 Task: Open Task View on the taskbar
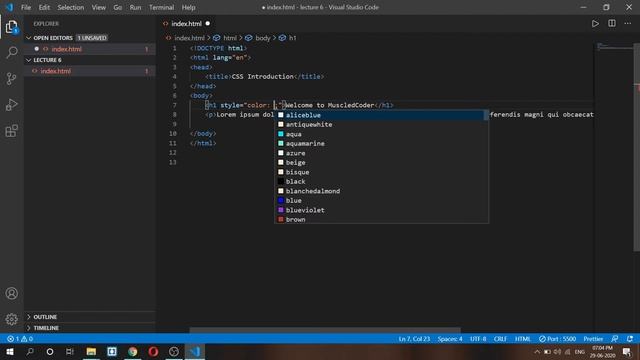tap(70, 351)
